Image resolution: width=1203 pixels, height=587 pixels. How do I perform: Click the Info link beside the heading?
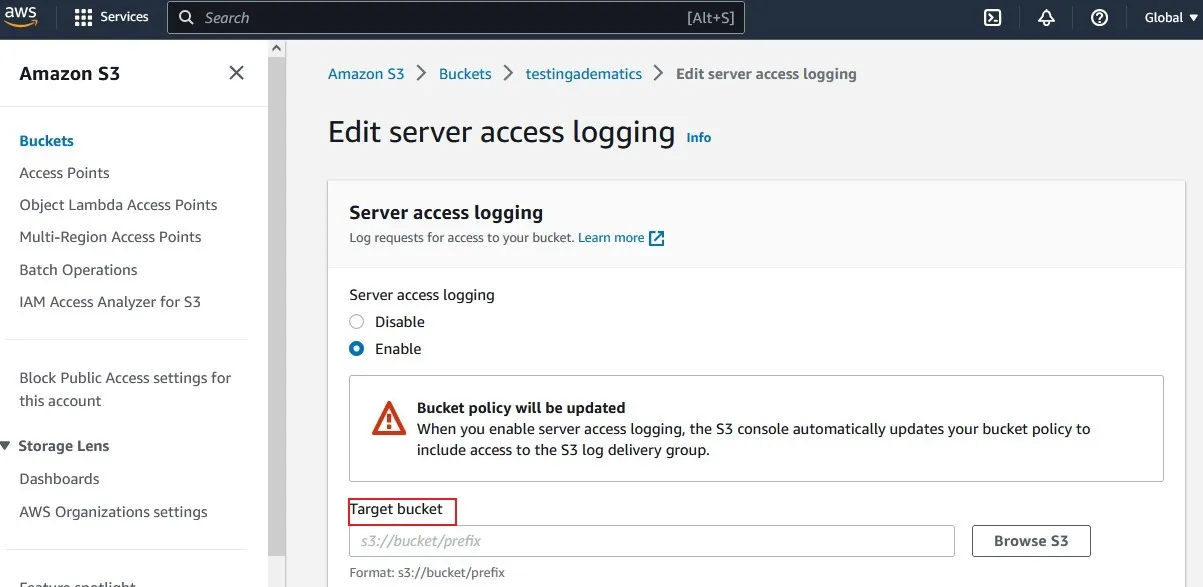click(x=699, y=138)
